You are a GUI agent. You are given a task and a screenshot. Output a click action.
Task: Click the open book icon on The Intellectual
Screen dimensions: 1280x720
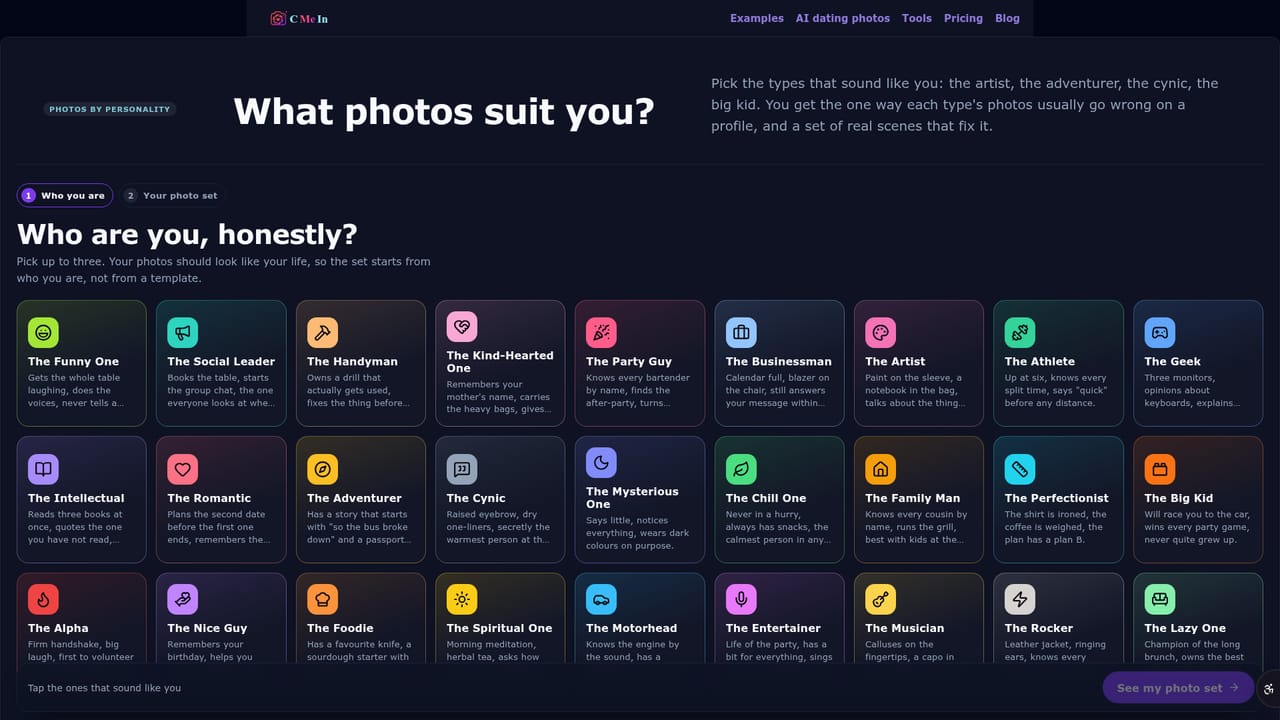click(43, 469)
